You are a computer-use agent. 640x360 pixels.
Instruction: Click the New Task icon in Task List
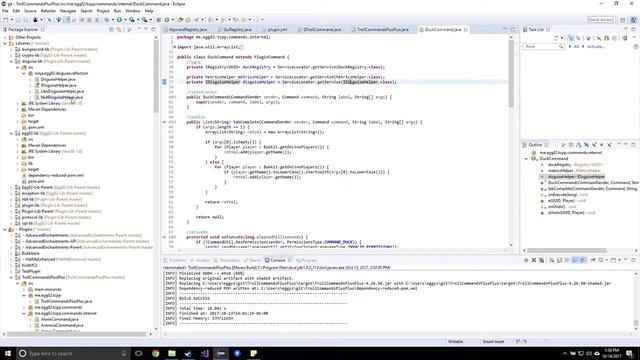coord(556,38)
